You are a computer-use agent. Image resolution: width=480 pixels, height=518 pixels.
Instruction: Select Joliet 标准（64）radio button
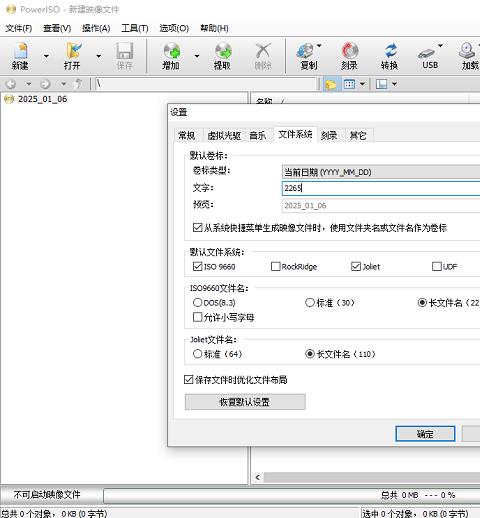(197, 354)
